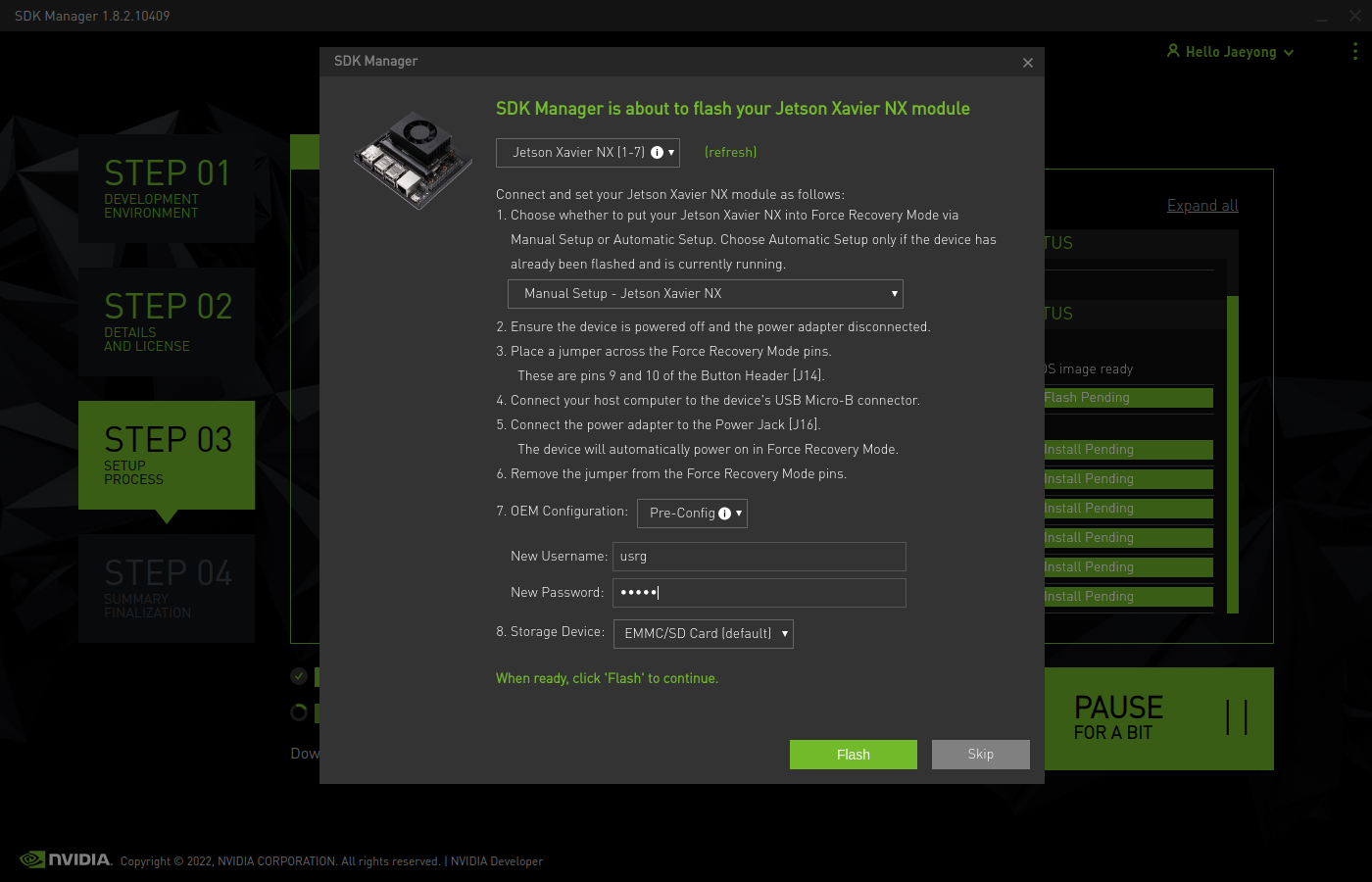Image resolution: width=1372 pixels, height=882 pixels.
Task: Go to STEP 02 Details and License
Action: [167, 321]
